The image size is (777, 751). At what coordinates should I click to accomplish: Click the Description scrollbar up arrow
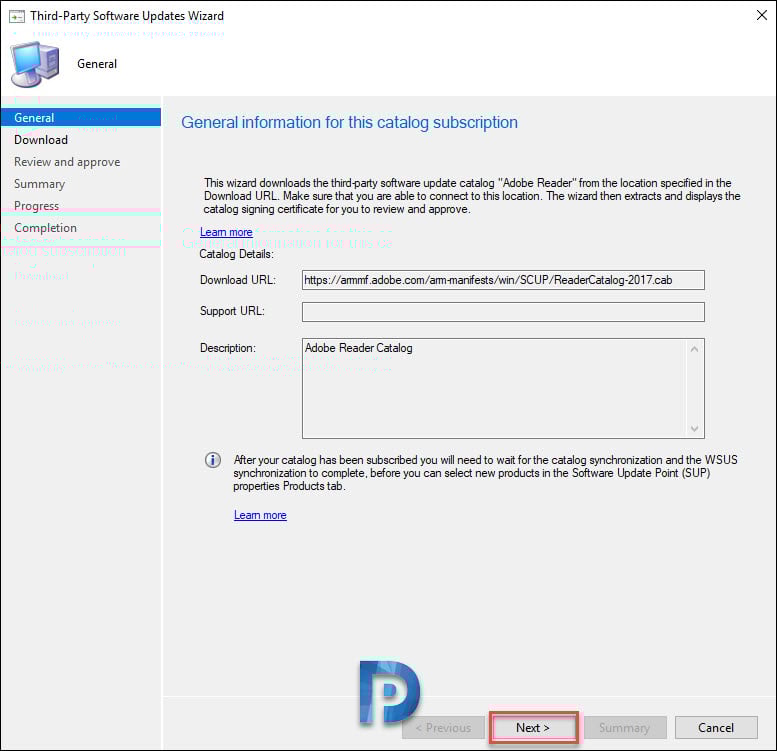tap(694, 349)
